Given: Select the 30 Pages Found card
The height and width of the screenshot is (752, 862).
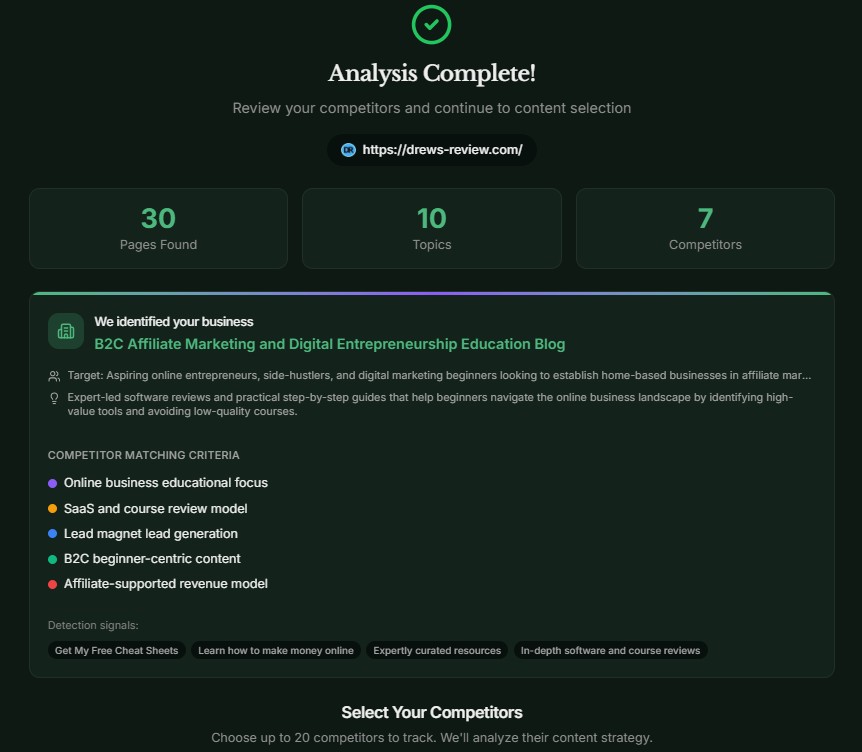Looking at the screenshot, I should tap(158, 228).
